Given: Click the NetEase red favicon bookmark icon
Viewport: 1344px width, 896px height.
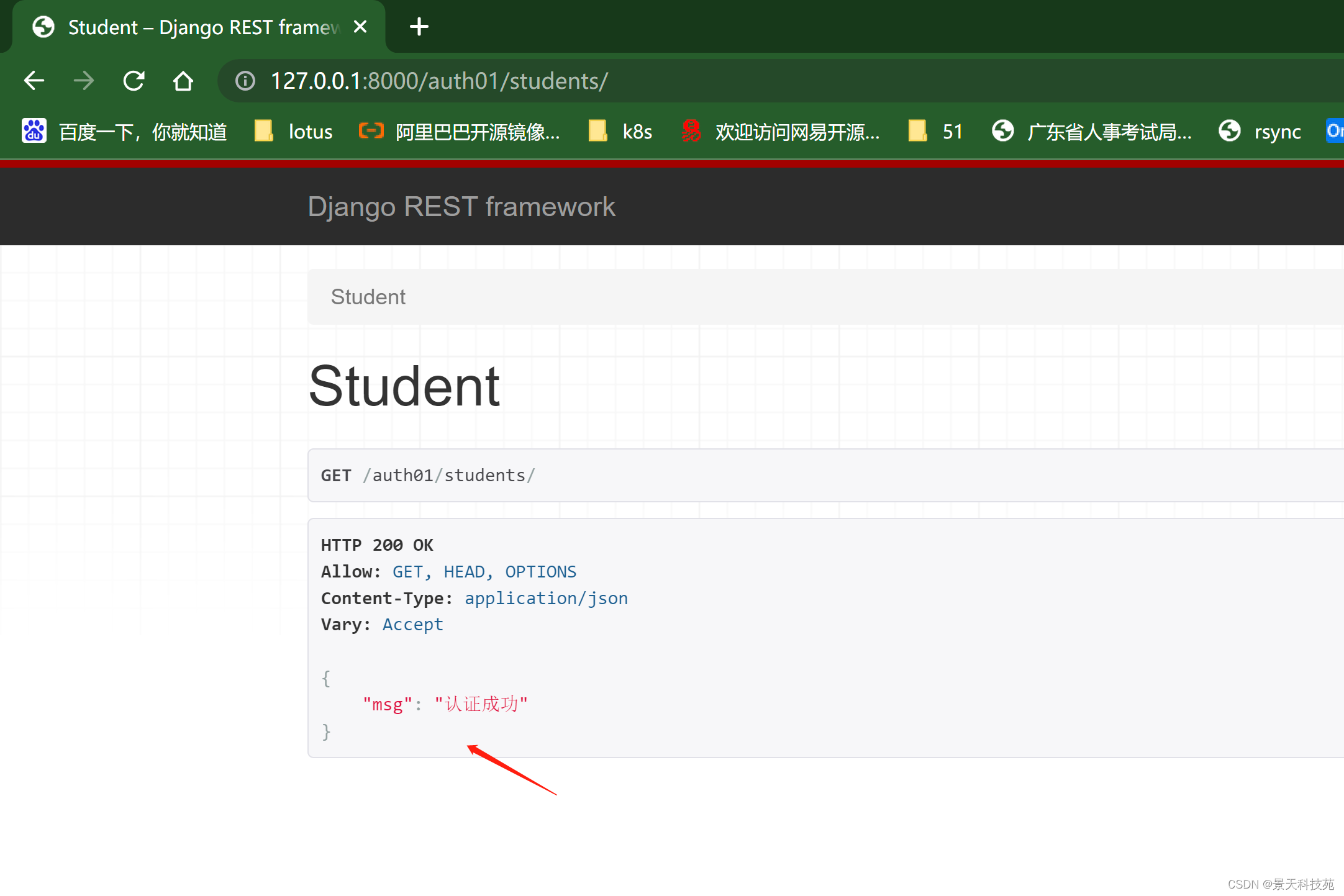Looking at the screenshot, I should [x=691, y=131].
